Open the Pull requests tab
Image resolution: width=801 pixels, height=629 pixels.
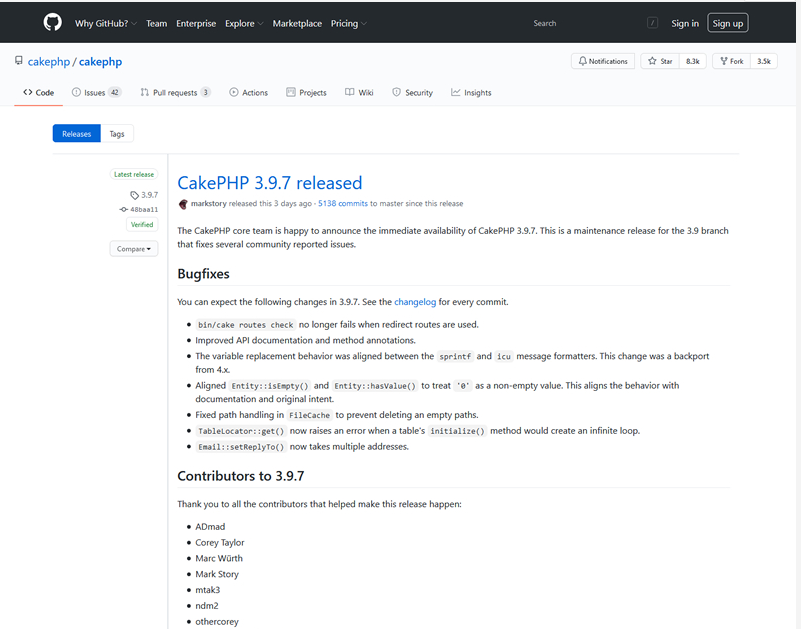point(175,92)
